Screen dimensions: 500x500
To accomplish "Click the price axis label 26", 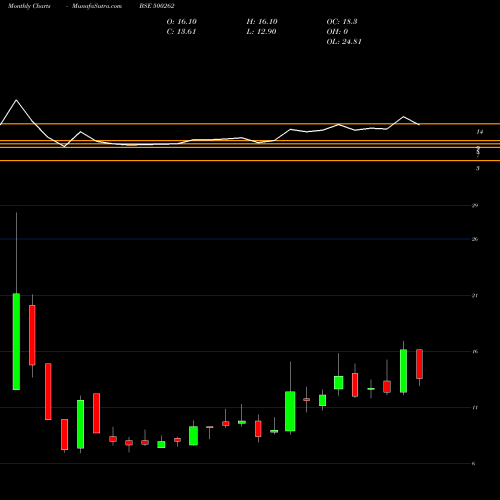I will [x=475, y=239].
